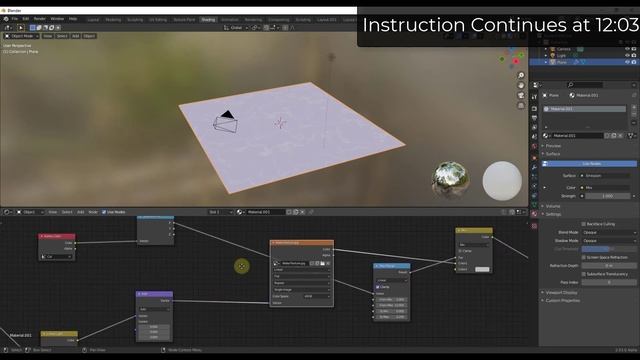640x360 pixels.
Task: Switch to the UV Editing workspace tab
Action: click(158, 20)
